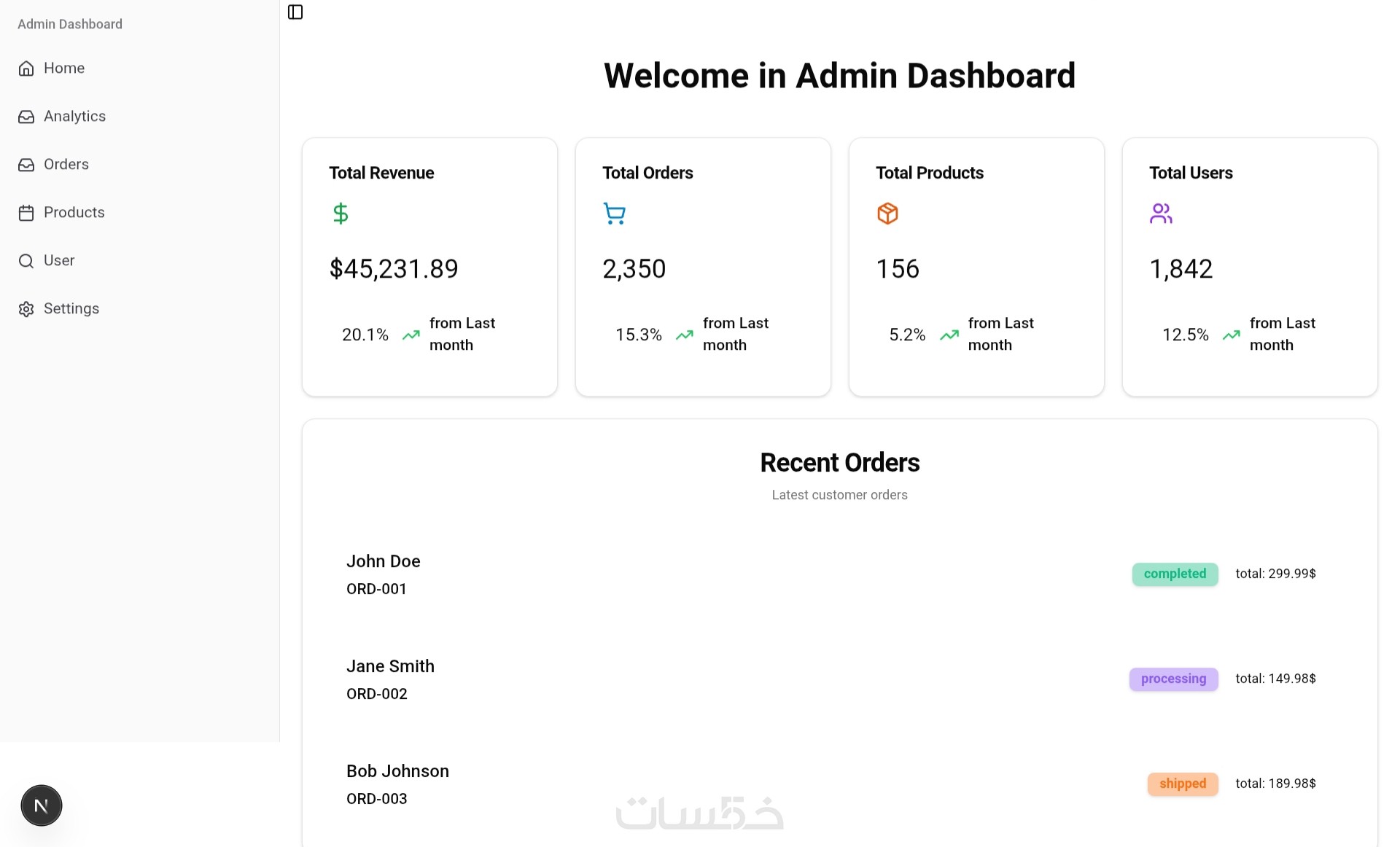Click the blue shopping cart icon
This screenshot has height=847, width=1400.
(614, 214)
